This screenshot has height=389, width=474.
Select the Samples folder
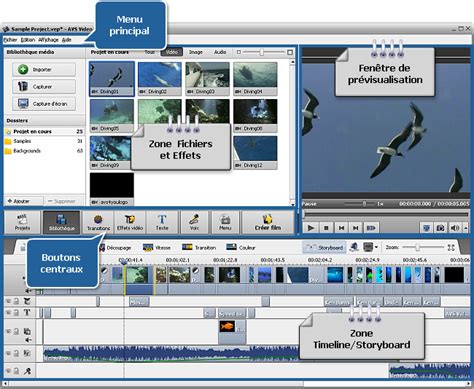click(43, 141)
